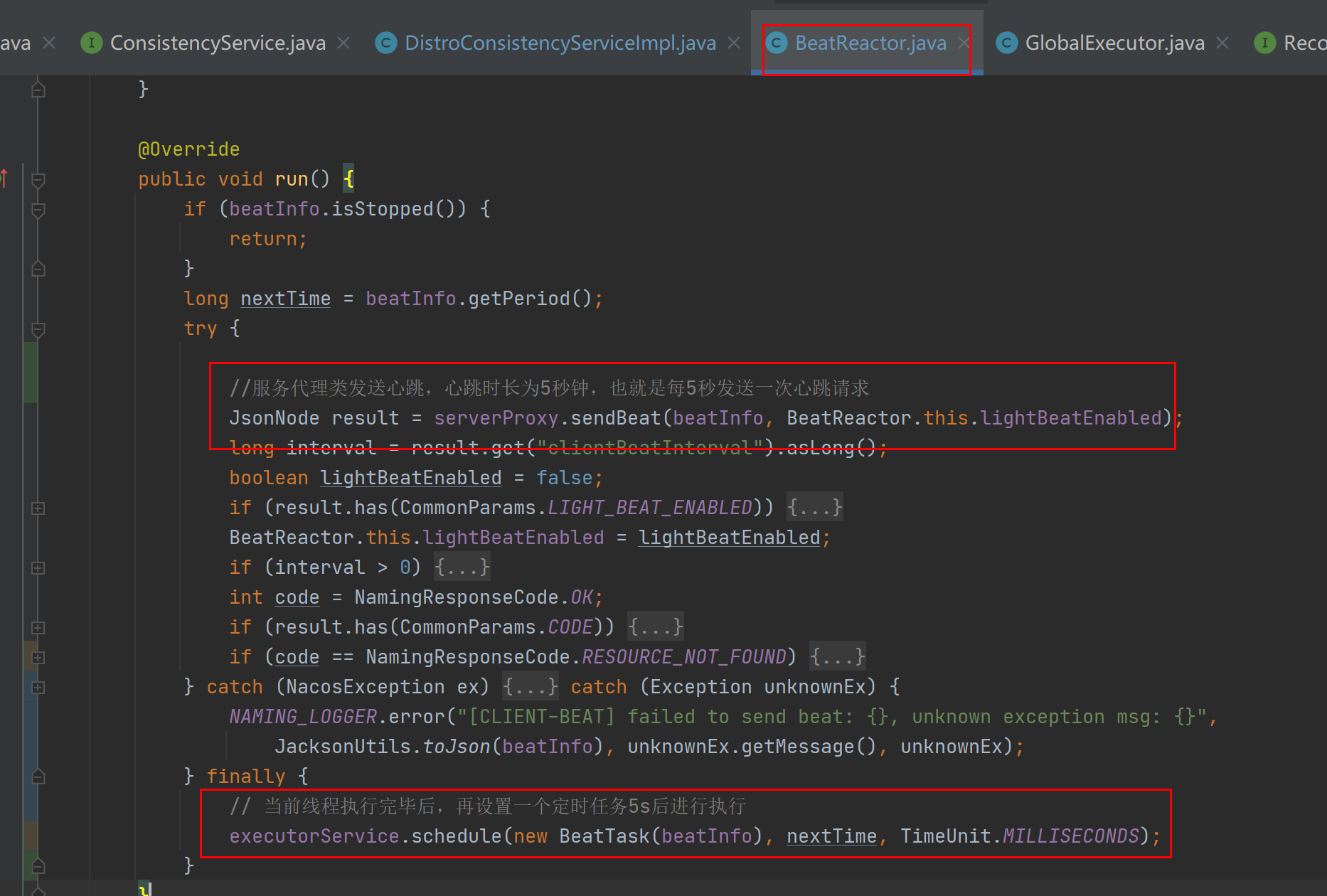The image size is (1327, 896).
Task: Close the ConsistencyService.java tab
Action: (343, 43)
